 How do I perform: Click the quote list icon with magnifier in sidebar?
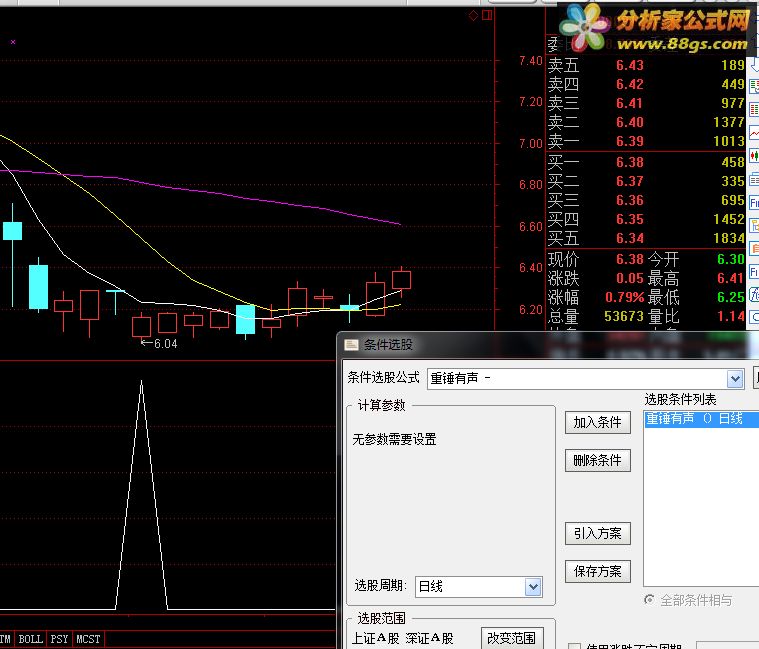(754, 87)
